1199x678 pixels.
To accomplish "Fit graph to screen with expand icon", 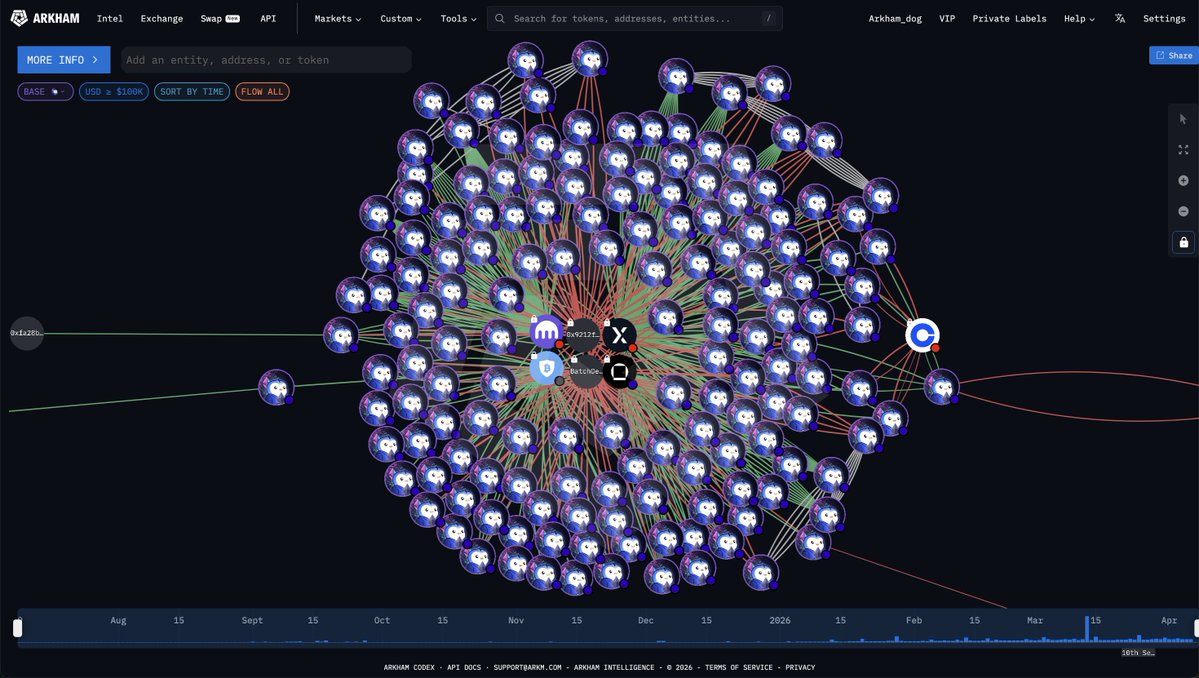I will [1183, 150].
